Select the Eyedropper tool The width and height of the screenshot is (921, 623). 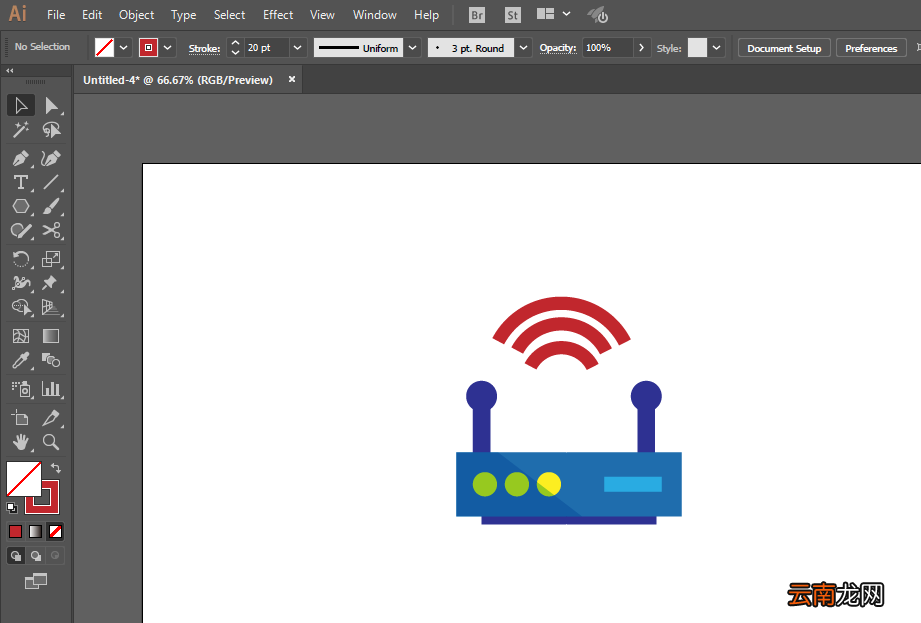point(21,360)
